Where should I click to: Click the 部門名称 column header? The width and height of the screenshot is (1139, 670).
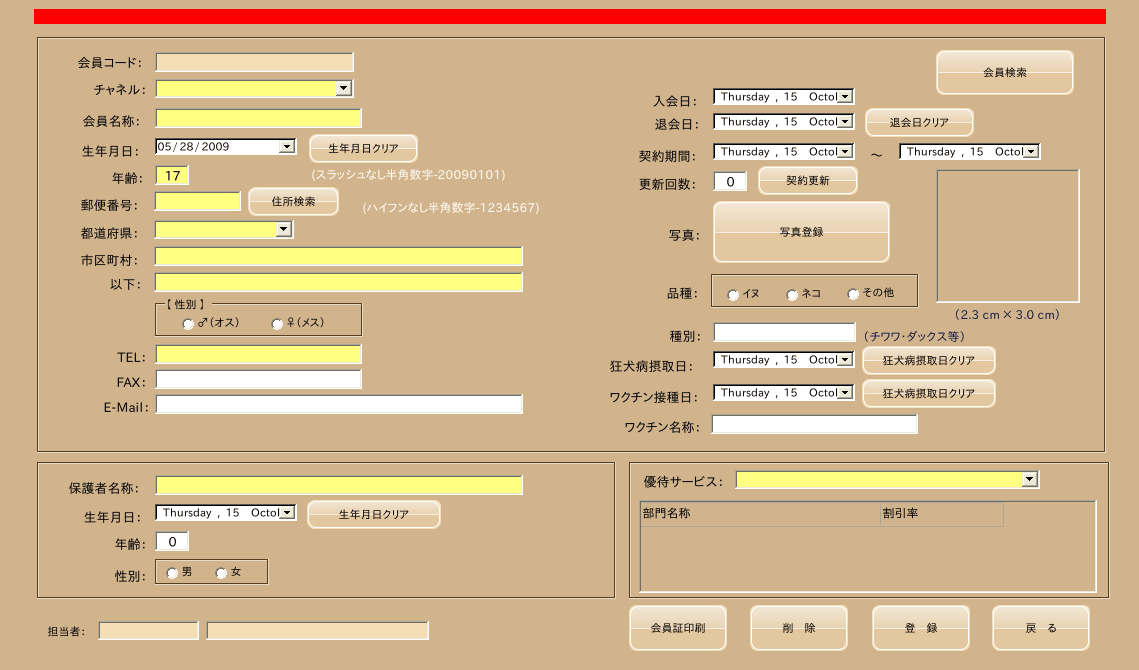pyautogui.click(x=761, y=514)
